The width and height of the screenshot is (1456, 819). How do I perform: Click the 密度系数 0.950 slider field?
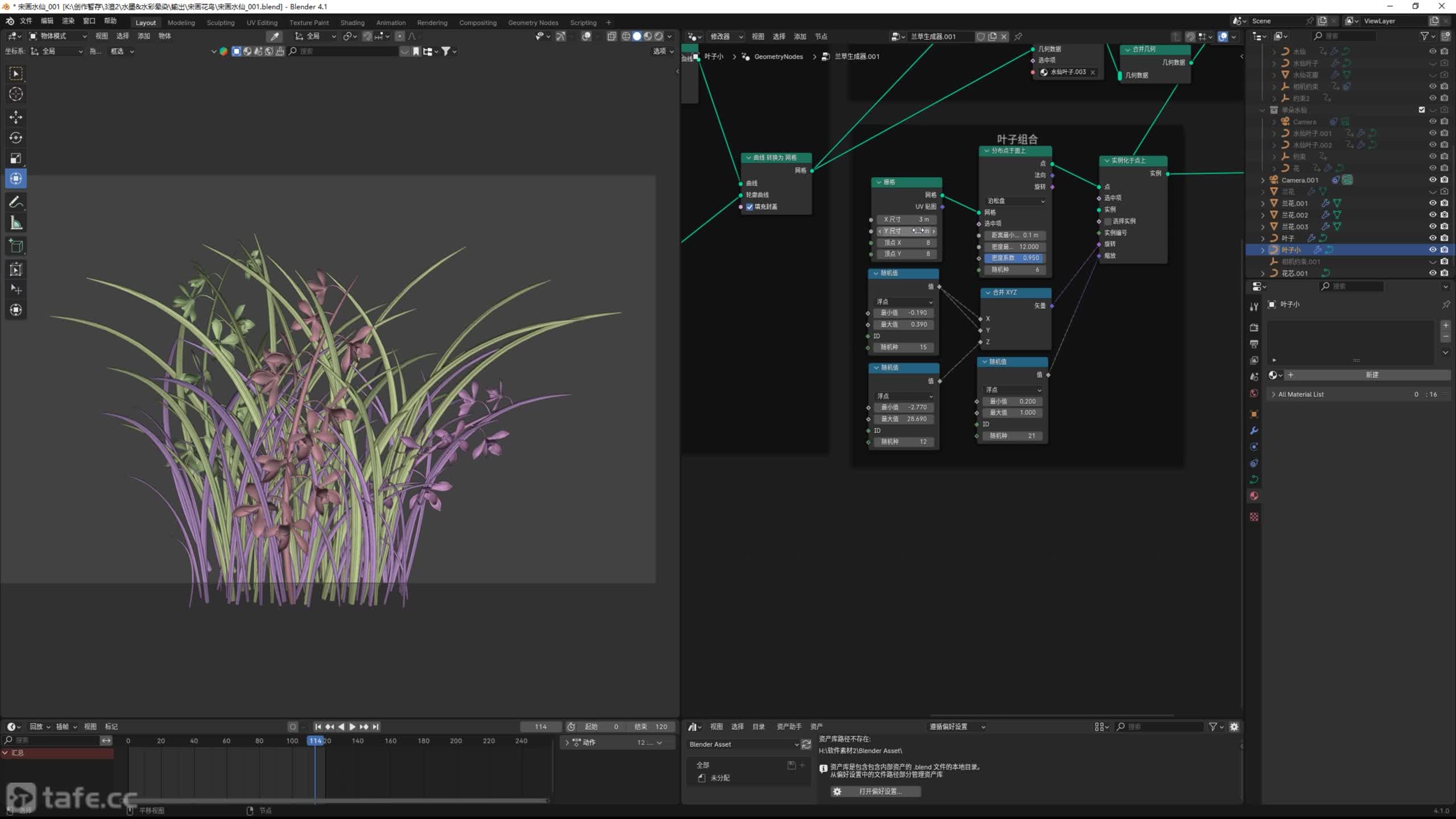[x=1015, y=258]
